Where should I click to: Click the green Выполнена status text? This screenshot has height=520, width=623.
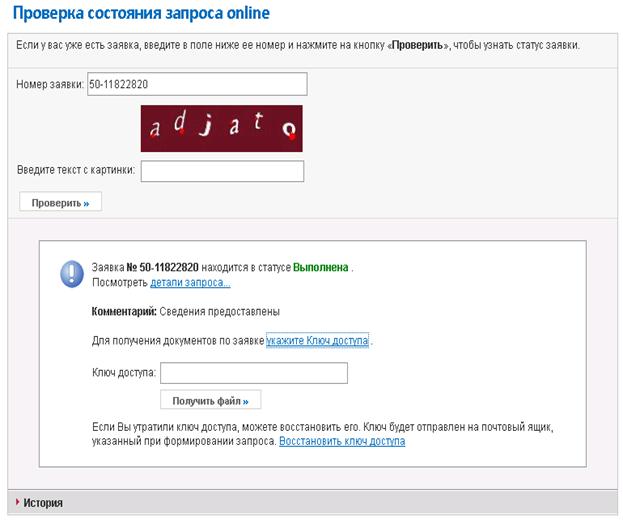[321, 268]
